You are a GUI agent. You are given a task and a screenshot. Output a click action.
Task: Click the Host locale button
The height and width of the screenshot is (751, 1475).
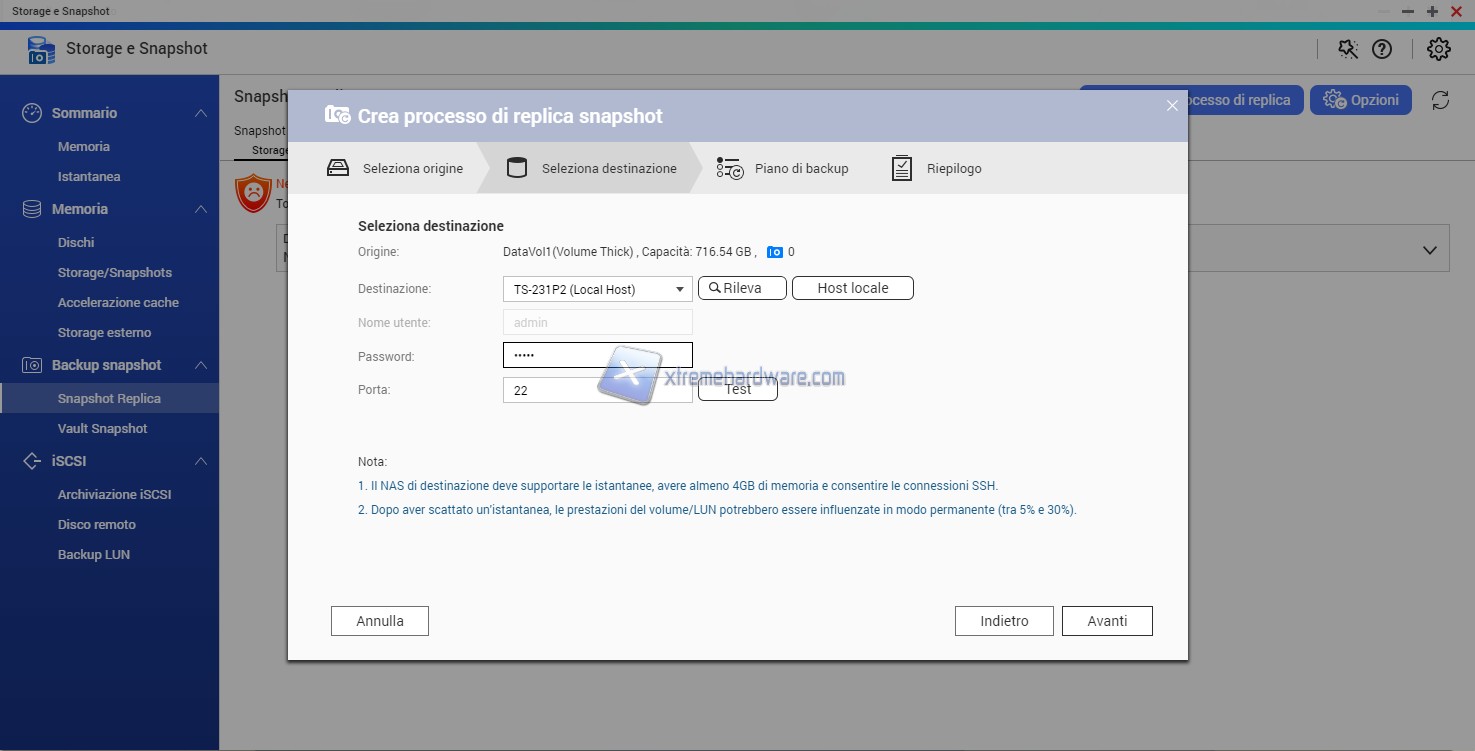tap(852, 288)
